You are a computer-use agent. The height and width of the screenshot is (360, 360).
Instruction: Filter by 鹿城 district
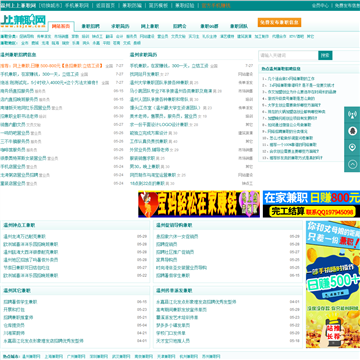pos(35,43)
